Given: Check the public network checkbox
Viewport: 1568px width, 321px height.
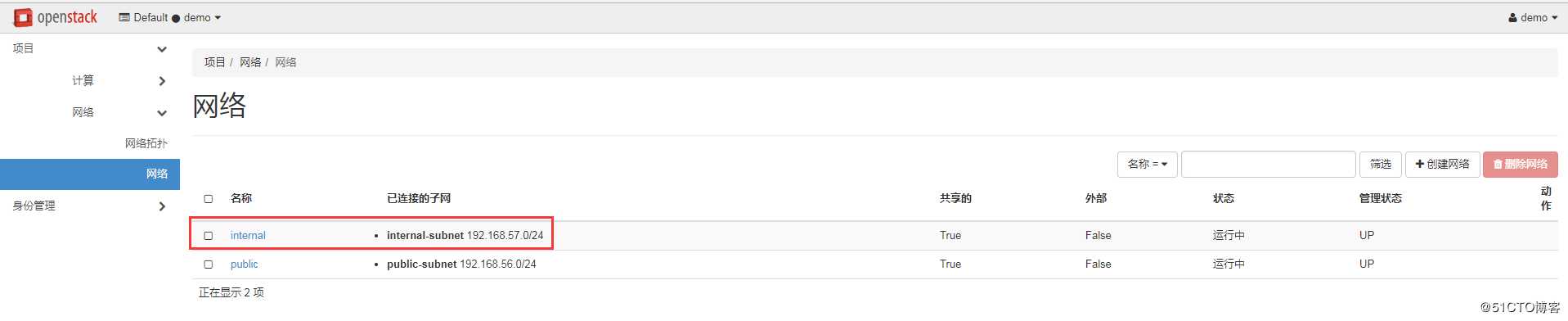Looking at the screenshot, I should (208, 264).
